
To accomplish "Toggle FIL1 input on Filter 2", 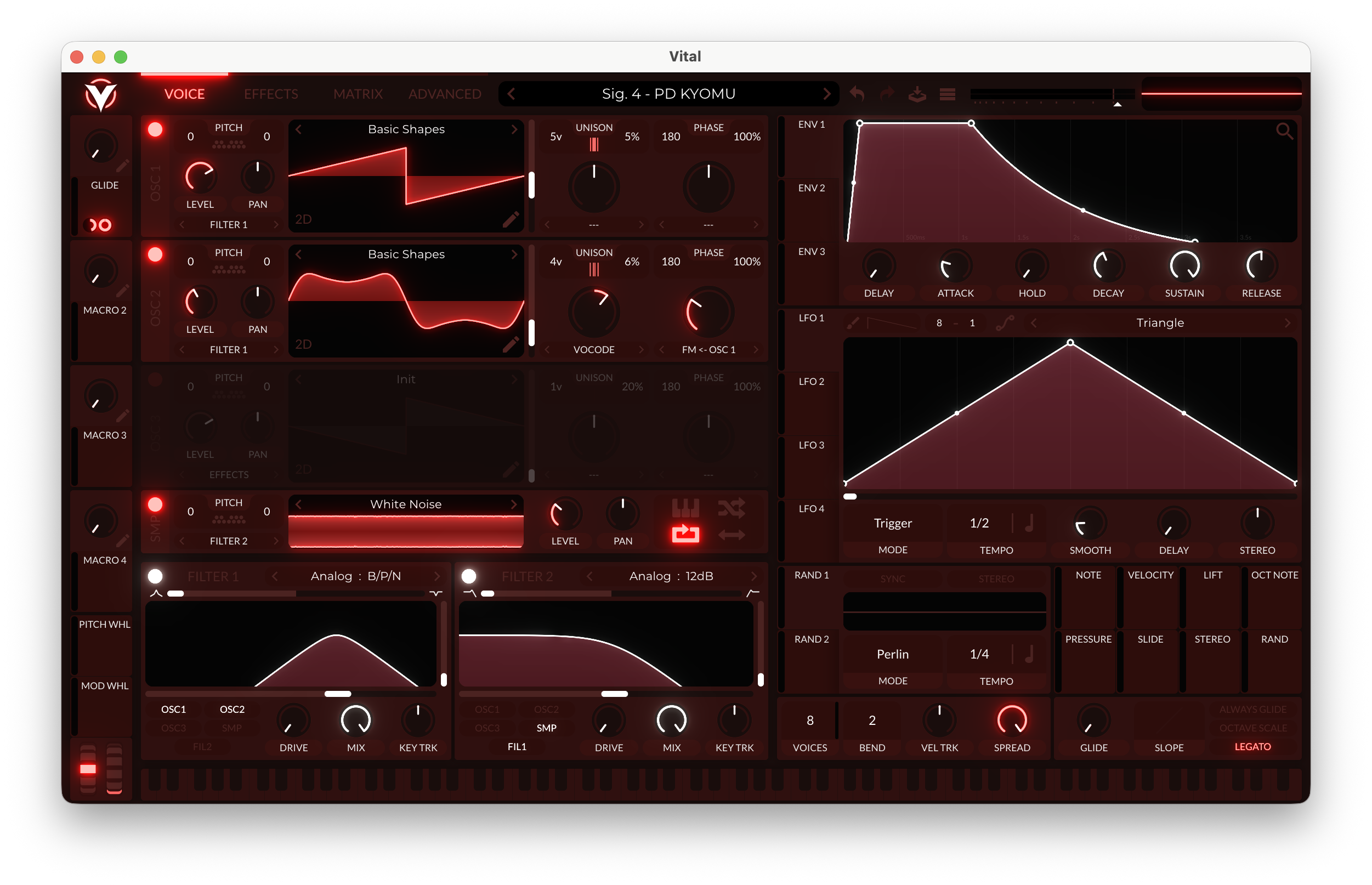I will [x=517, y=746].
